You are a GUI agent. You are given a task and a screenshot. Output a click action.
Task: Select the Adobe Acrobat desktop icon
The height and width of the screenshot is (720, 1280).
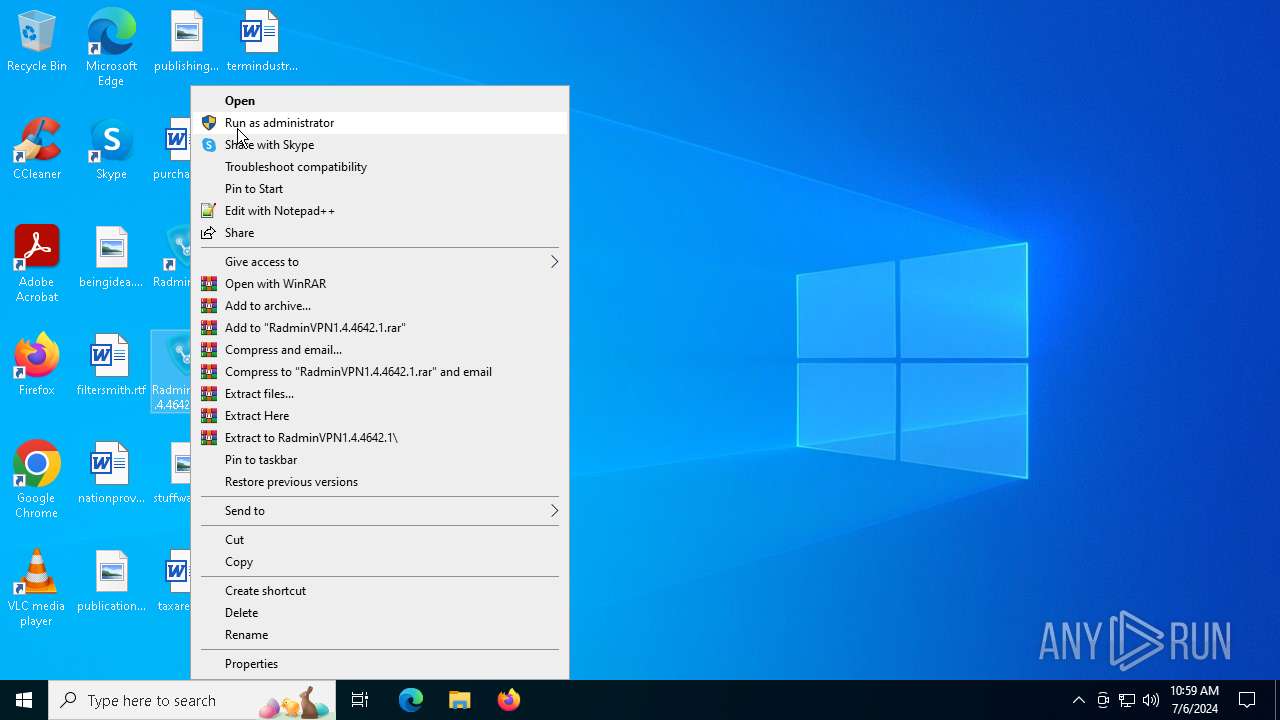click(x=37, y=264)
